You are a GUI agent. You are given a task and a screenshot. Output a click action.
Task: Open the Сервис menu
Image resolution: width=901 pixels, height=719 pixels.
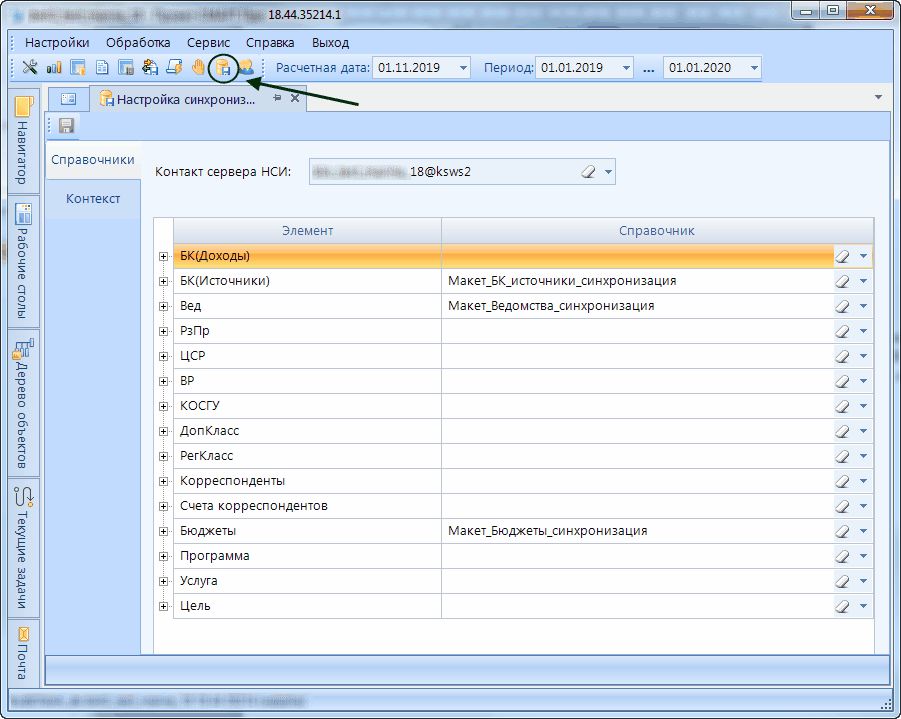(208, 43)
